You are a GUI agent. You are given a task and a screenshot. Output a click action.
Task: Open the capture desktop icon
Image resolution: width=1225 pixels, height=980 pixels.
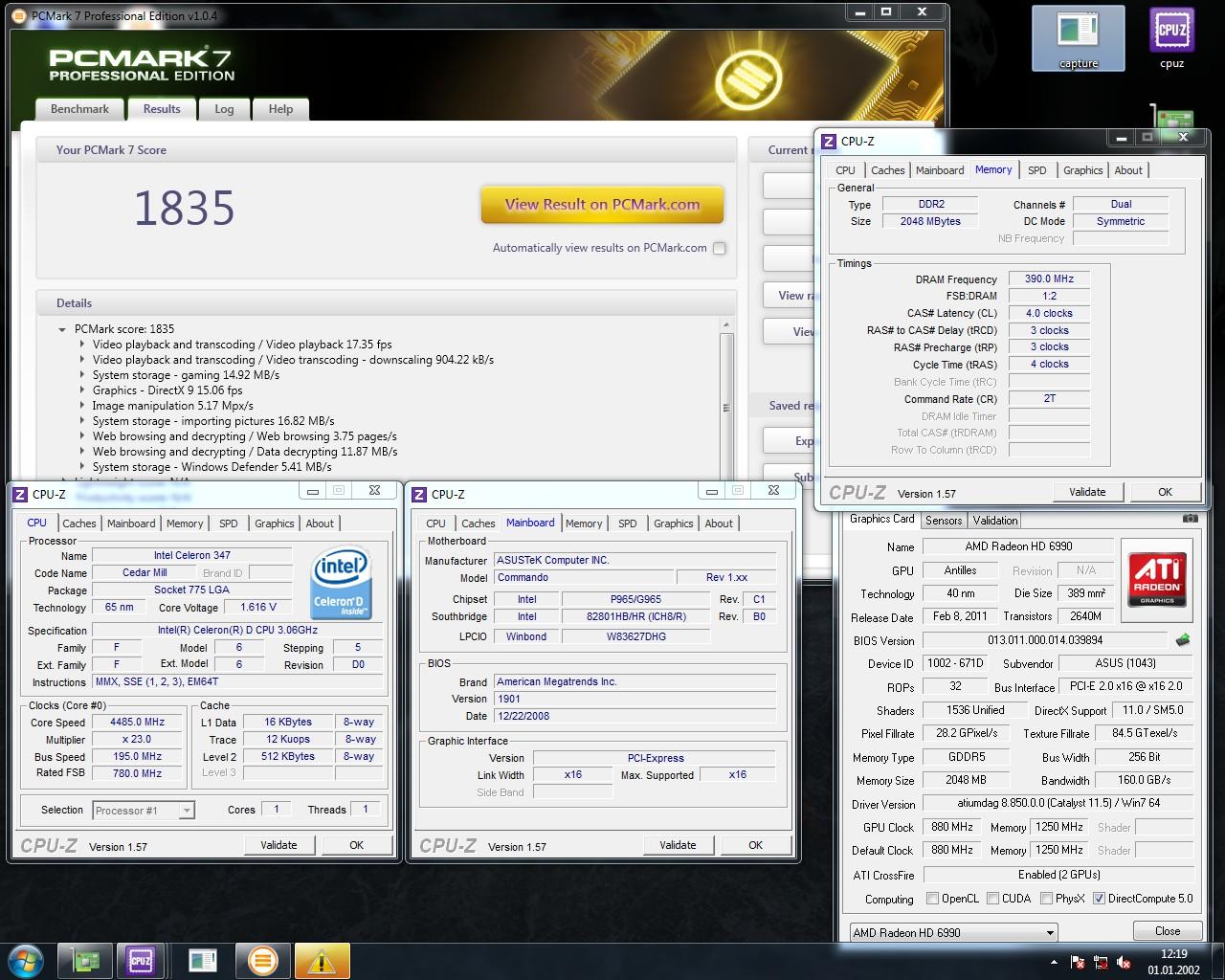click(x=1078, y=38)
